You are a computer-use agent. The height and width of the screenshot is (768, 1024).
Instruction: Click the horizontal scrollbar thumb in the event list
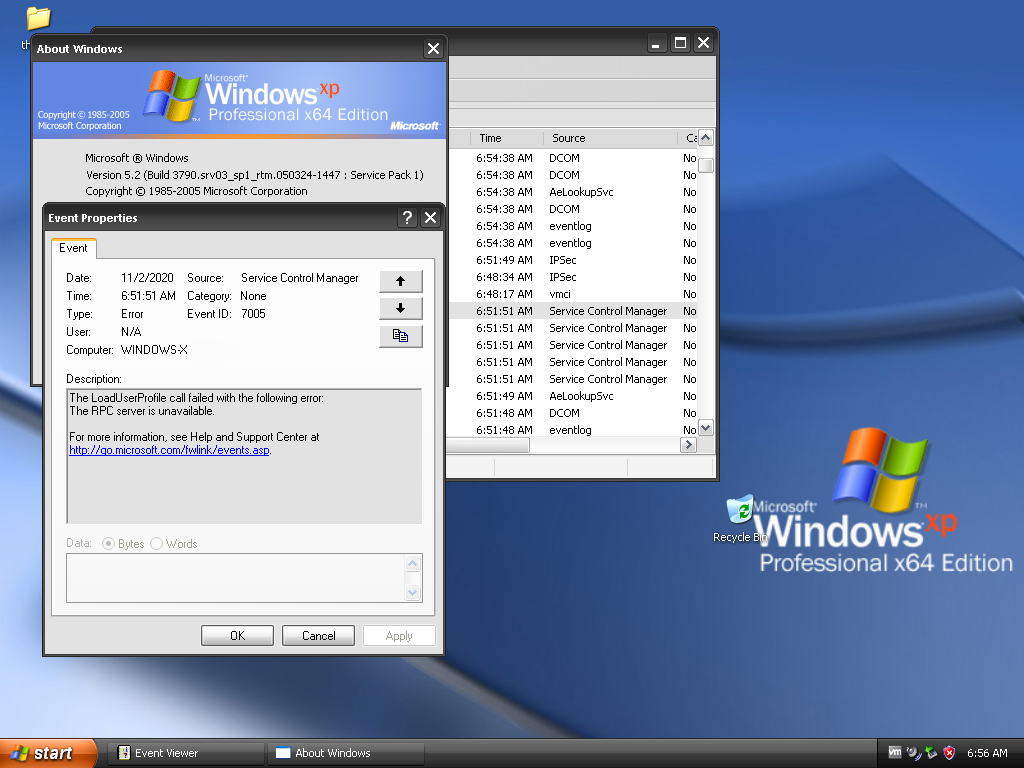[488, 445]
